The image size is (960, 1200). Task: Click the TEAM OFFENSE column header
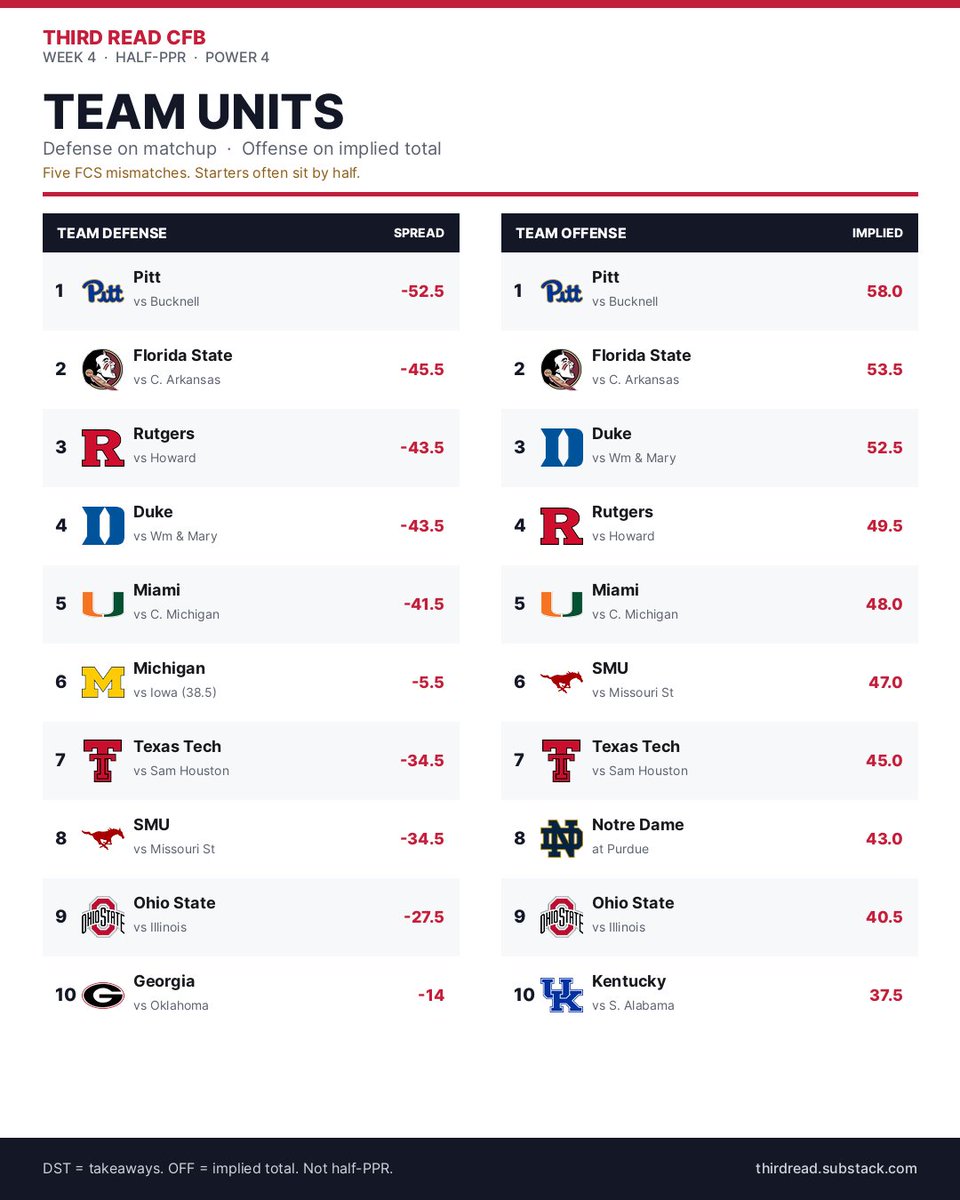(x=571, y=233)
